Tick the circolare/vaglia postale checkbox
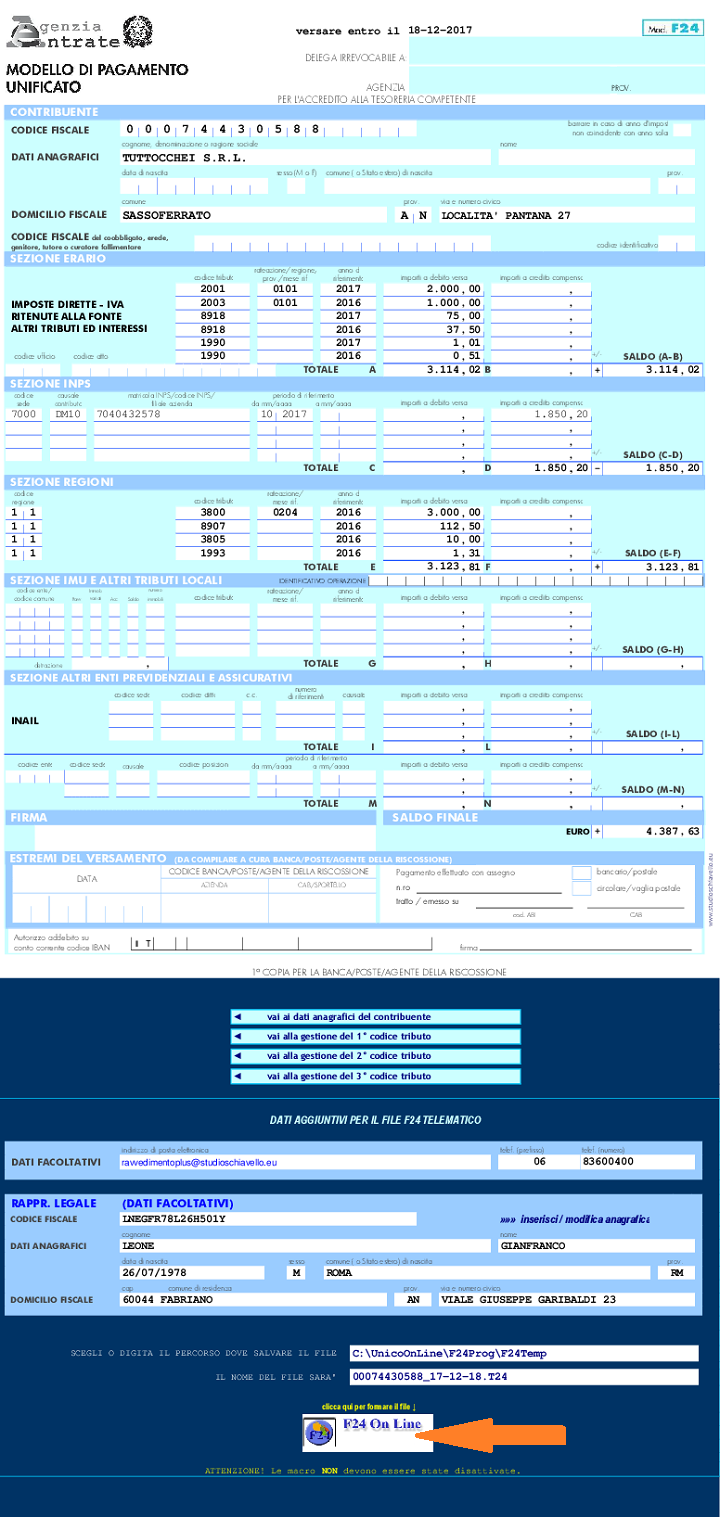 pos(581,888)
